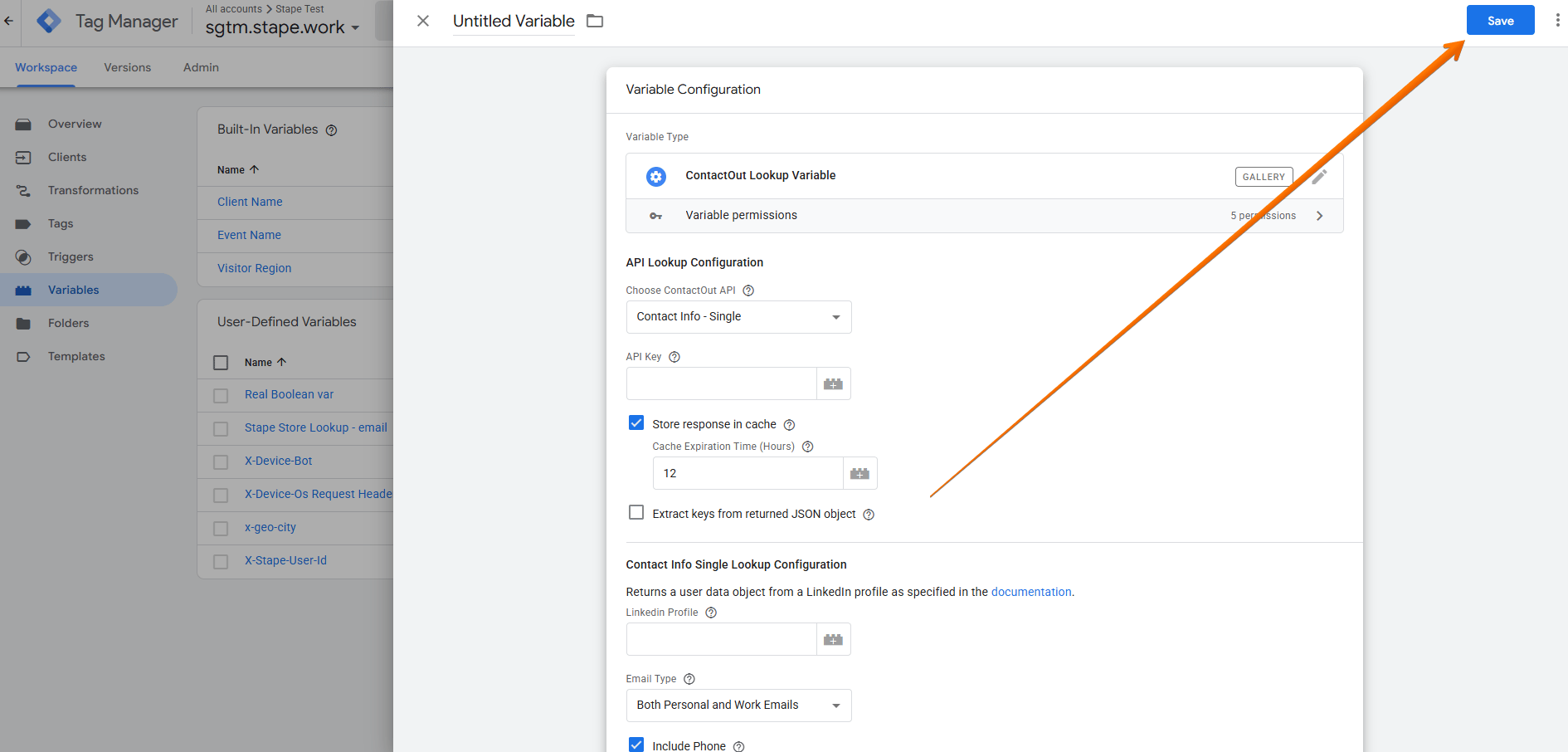Click the Tag Manager back arrow
Image resolution: width=1568 pixels, height=752 pixels.
click(9, 21)
